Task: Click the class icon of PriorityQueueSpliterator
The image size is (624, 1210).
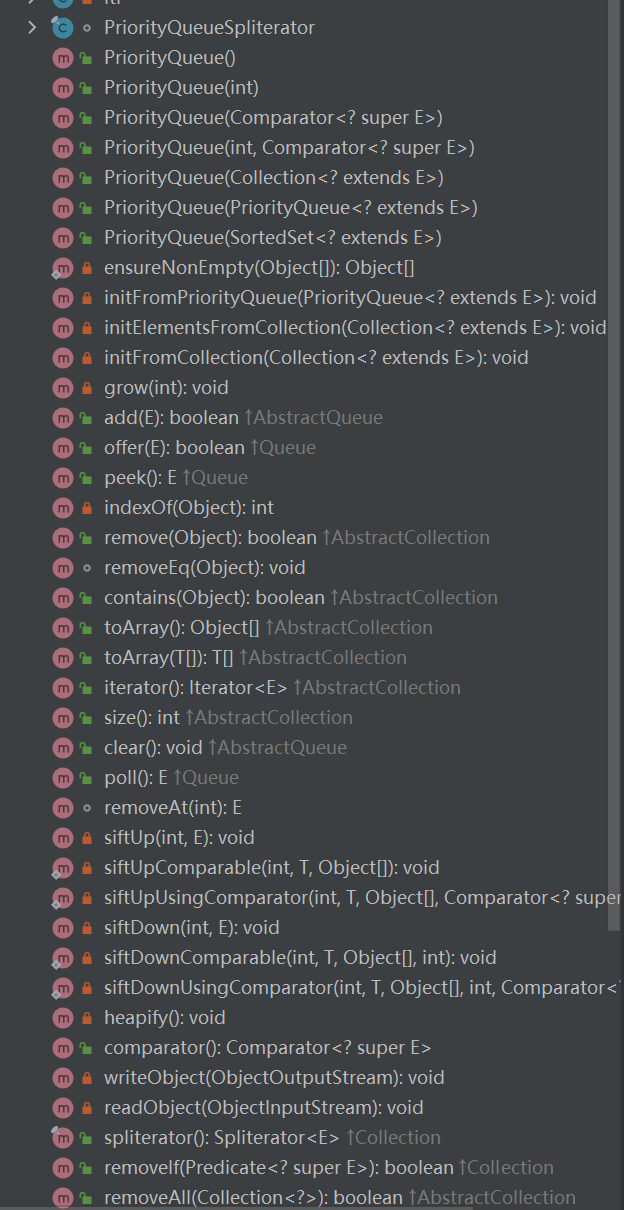Action: point(63,28)
